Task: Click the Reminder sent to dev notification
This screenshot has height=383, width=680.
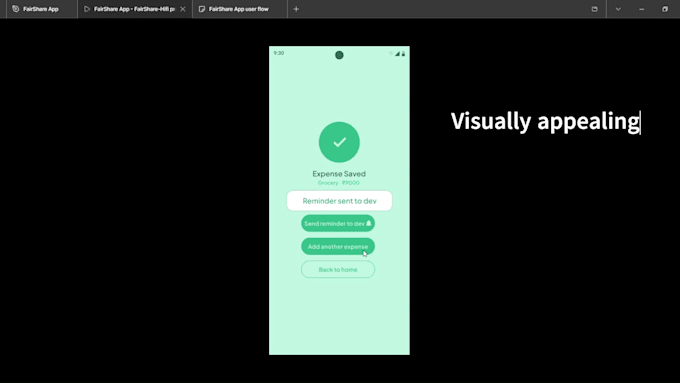Action: point(339,201)
